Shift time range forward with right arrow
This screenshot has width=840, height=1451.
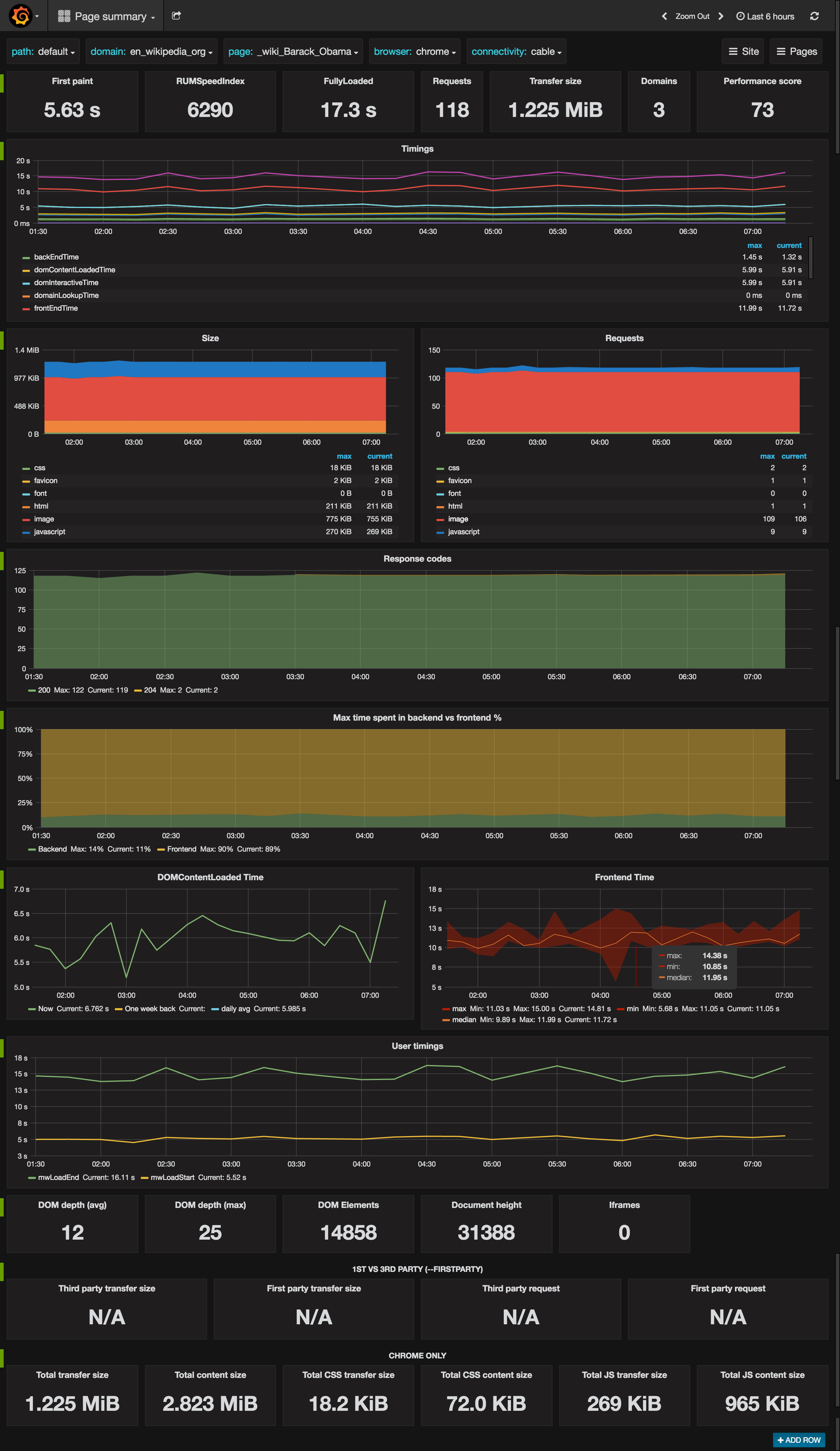click(721, 16)
